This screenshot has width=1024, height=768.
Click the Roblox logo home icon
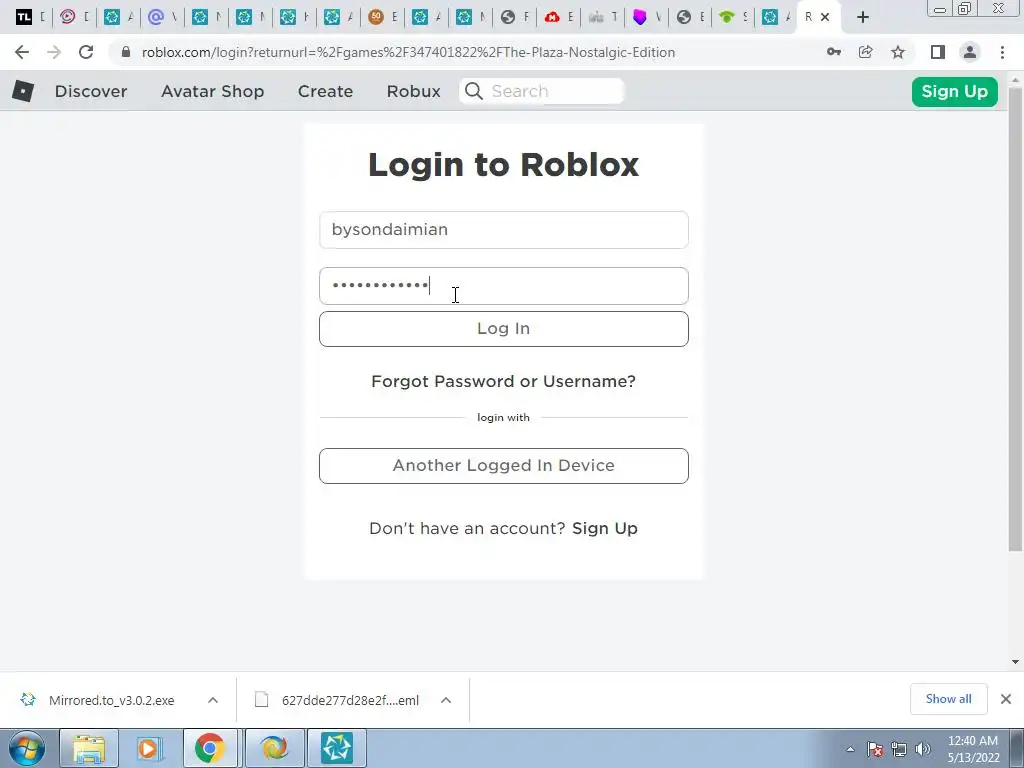(23, 91)
